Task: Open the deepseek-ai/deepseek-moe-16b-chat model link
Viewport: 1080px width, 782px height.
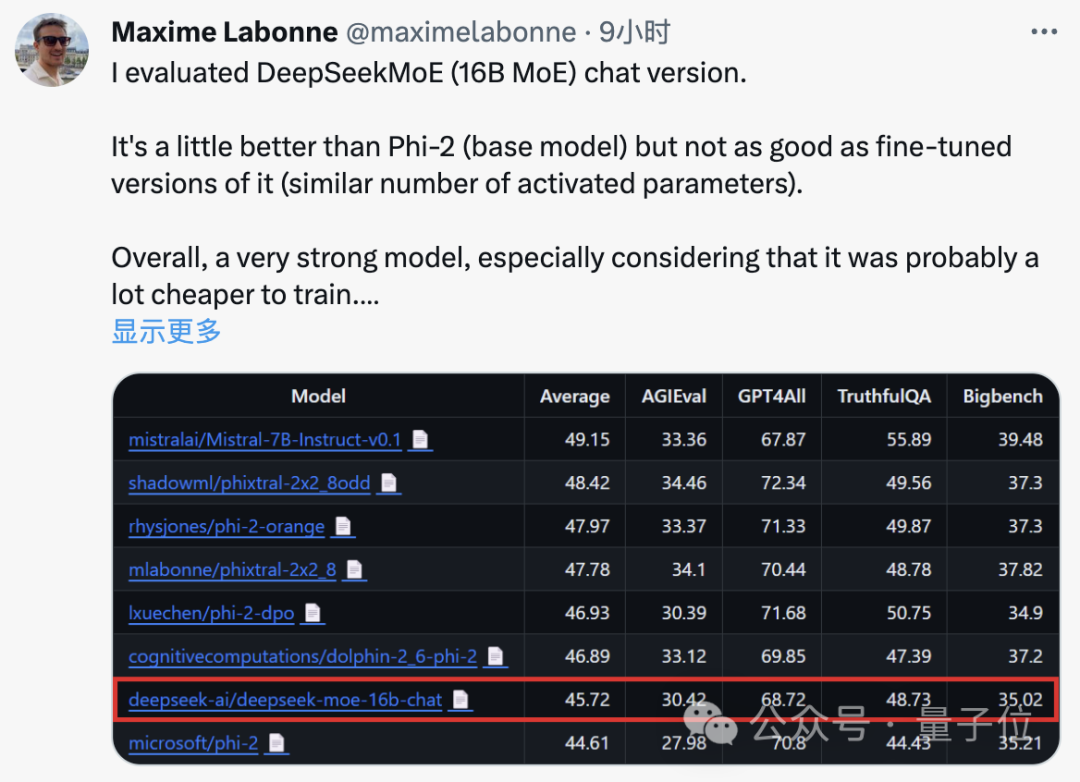Action: [x=285, y=700]
